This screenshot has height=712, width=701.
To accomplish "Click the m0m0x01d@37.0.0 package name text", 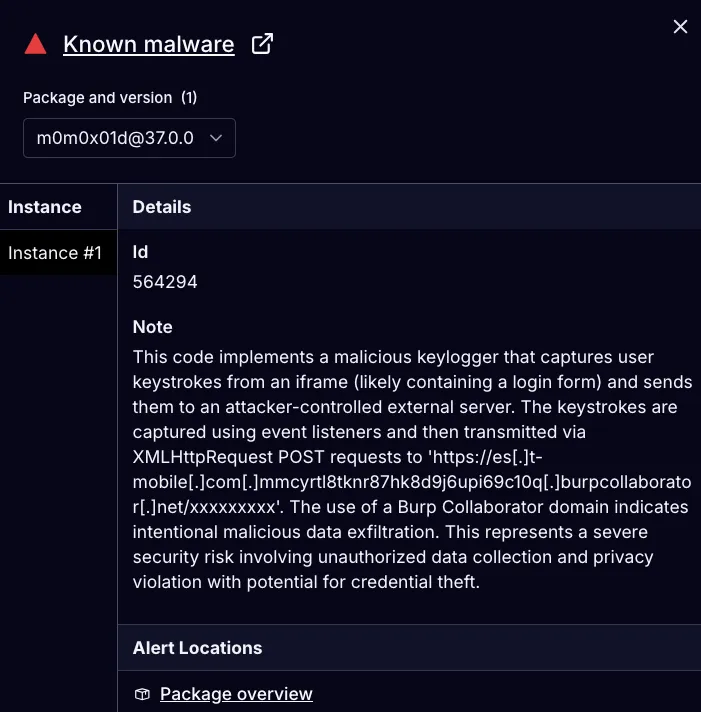I will click(115, 138).
